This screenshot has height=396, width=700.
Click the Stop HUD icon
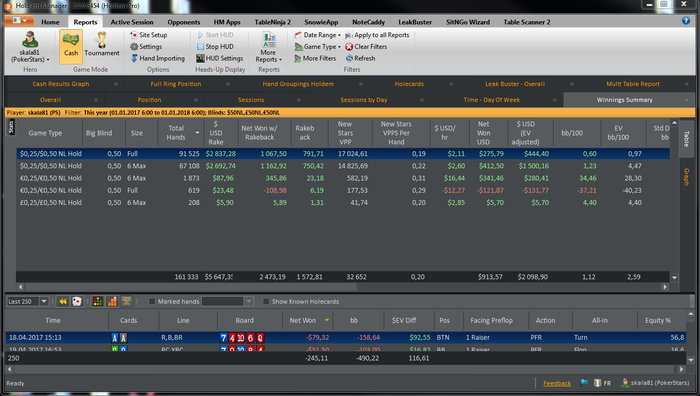pyautogui.click(x=200, y=46)
